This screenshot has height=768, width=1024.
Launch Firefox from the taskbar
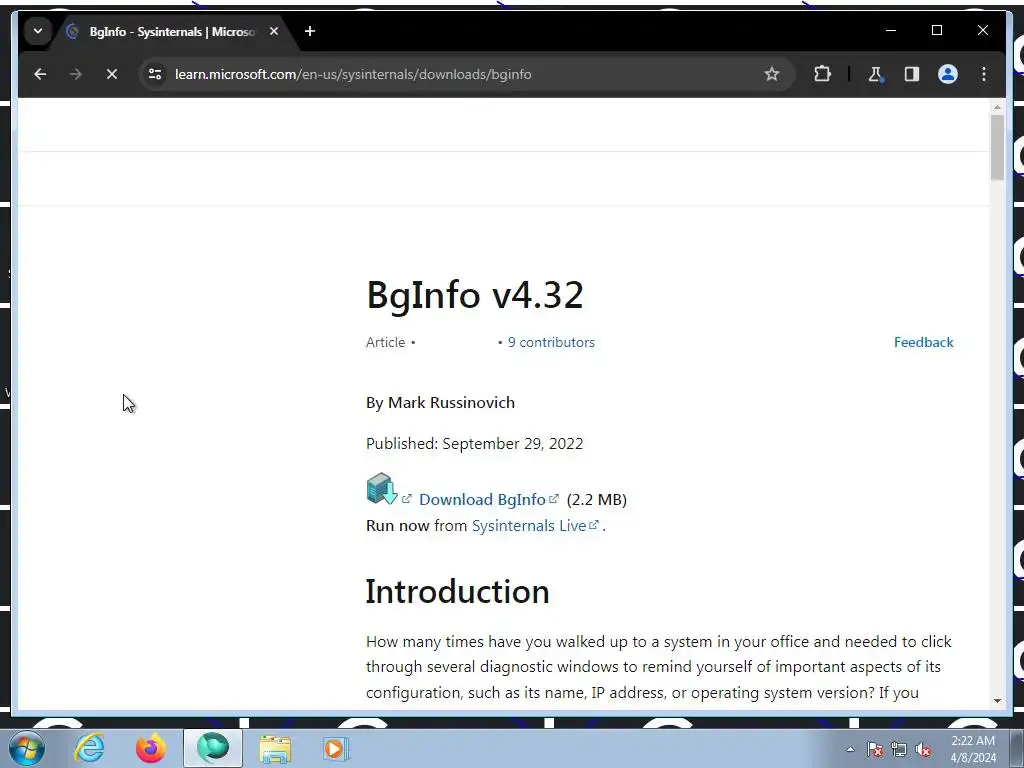(151, 748)
